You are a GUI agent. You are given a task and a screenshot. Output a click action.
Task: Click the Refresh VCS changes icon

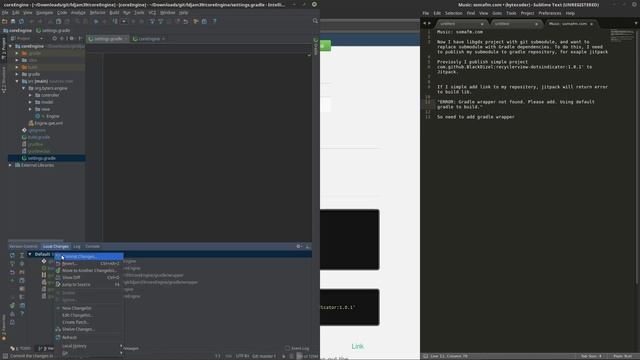point(12,255)
